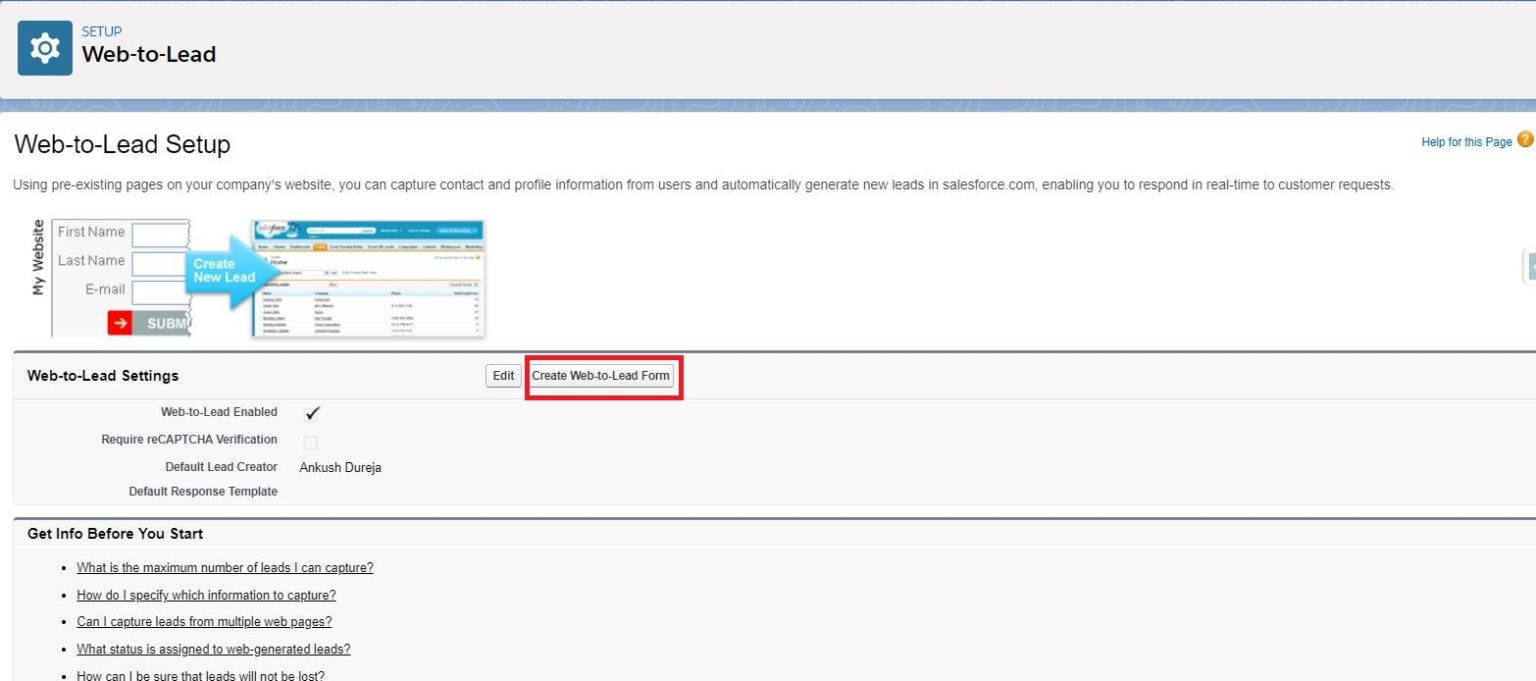This screenshot has width=1536, height=681.
Task: Open 'What is the maximum number of leads I can capture?'
Action: [224, 567]
